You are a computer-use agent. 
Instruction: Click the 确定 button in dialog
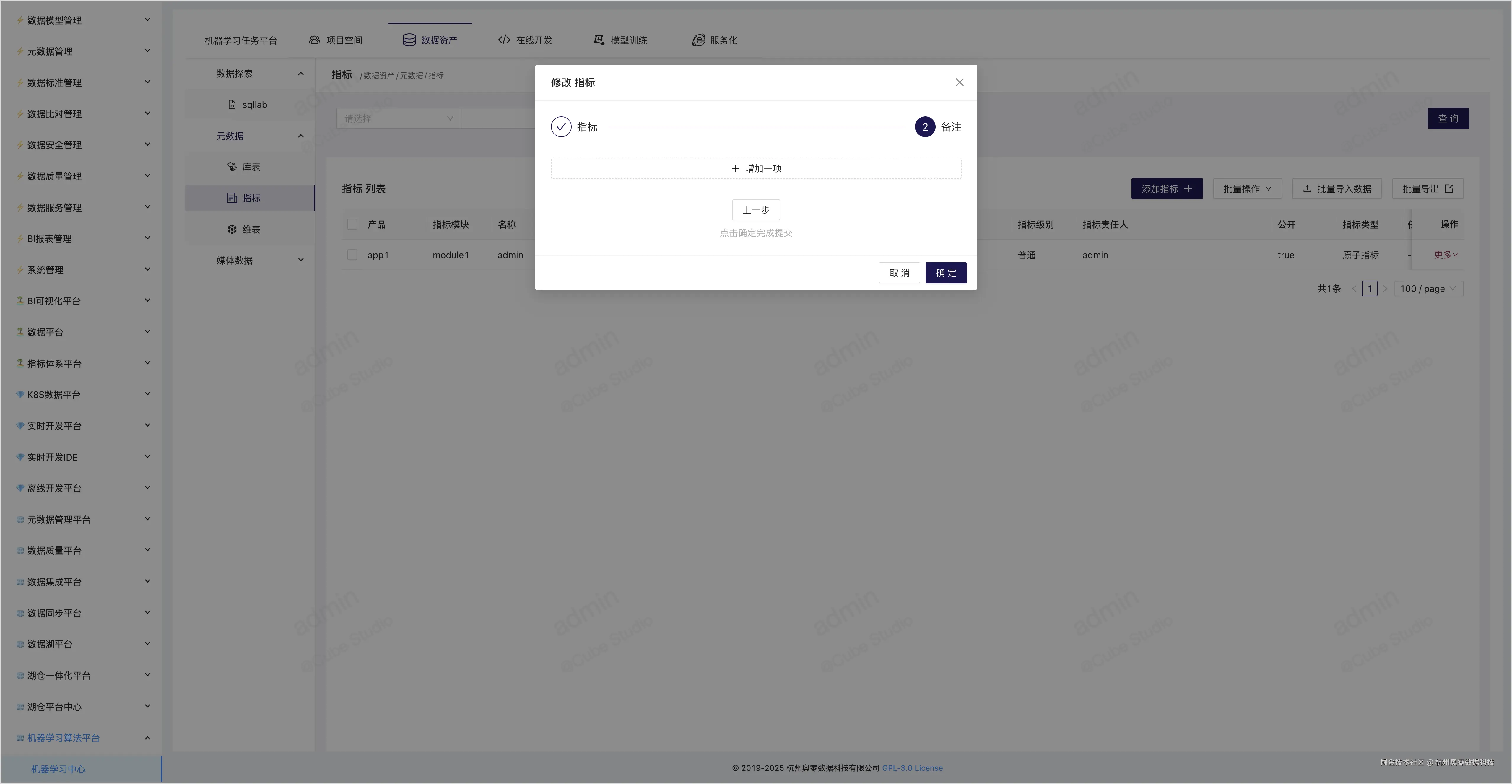(x=945, y=273)
